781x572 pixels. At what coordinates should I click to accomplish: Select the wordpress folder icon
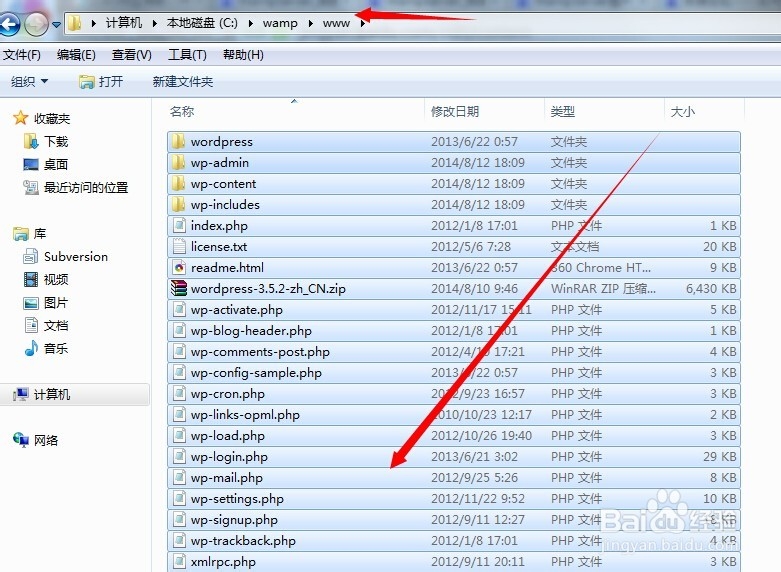pos(178,142)
